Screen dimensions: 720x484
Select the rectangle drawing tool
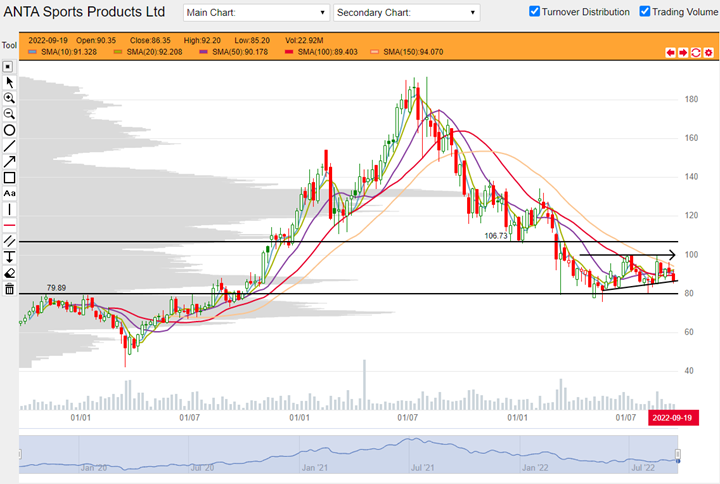pos(9,178)
